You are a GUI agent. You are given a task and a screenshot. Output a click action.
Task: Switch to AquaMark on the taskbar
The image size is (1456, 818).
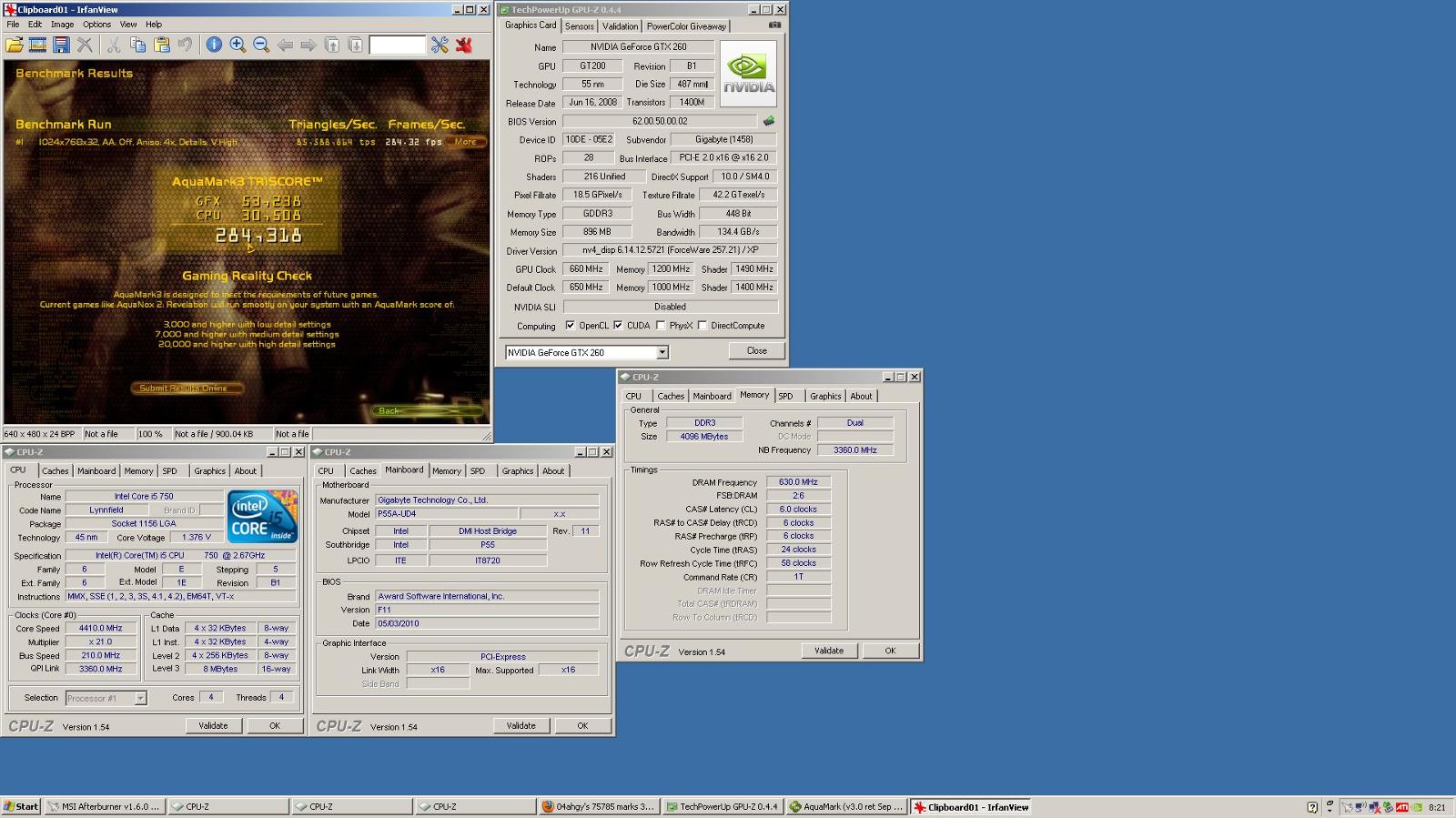point(847,807)
